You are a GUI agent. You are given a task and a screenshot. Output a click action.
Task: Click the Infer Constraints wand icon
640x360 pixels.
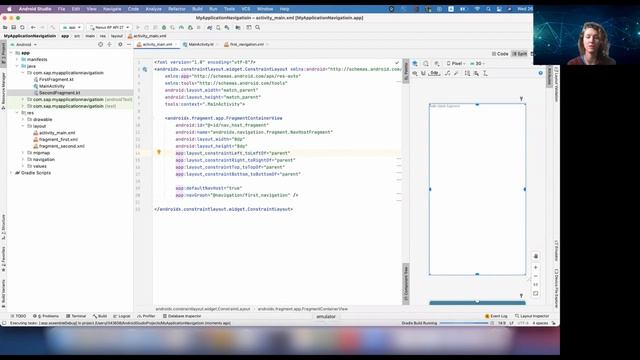pyautogui.click(x=456, y=73)
